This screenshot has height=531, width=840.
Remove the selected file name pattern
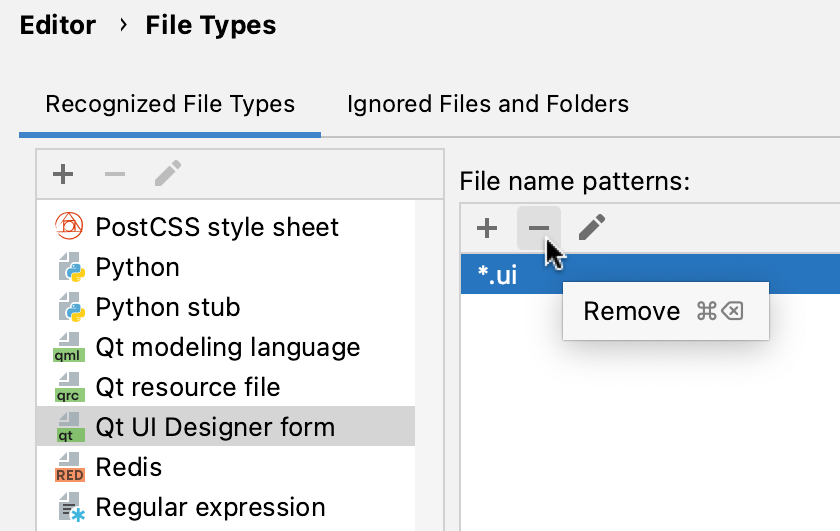click(539, 228)
